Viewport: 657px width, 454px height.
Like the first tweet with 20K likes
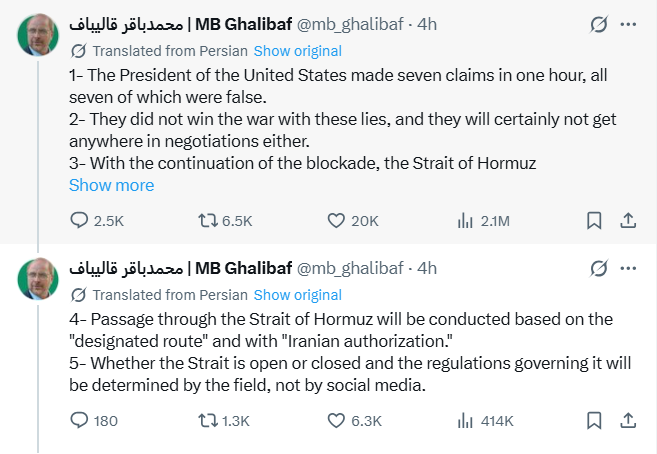tap(338, 220)
